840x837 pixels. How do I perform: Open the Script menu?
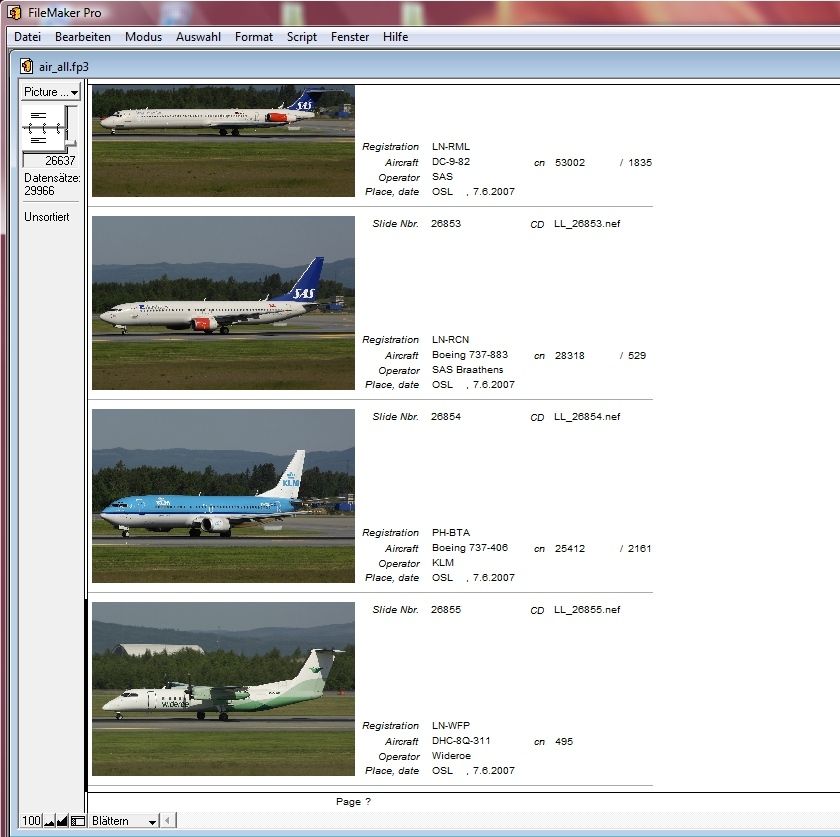click(301, 37)
